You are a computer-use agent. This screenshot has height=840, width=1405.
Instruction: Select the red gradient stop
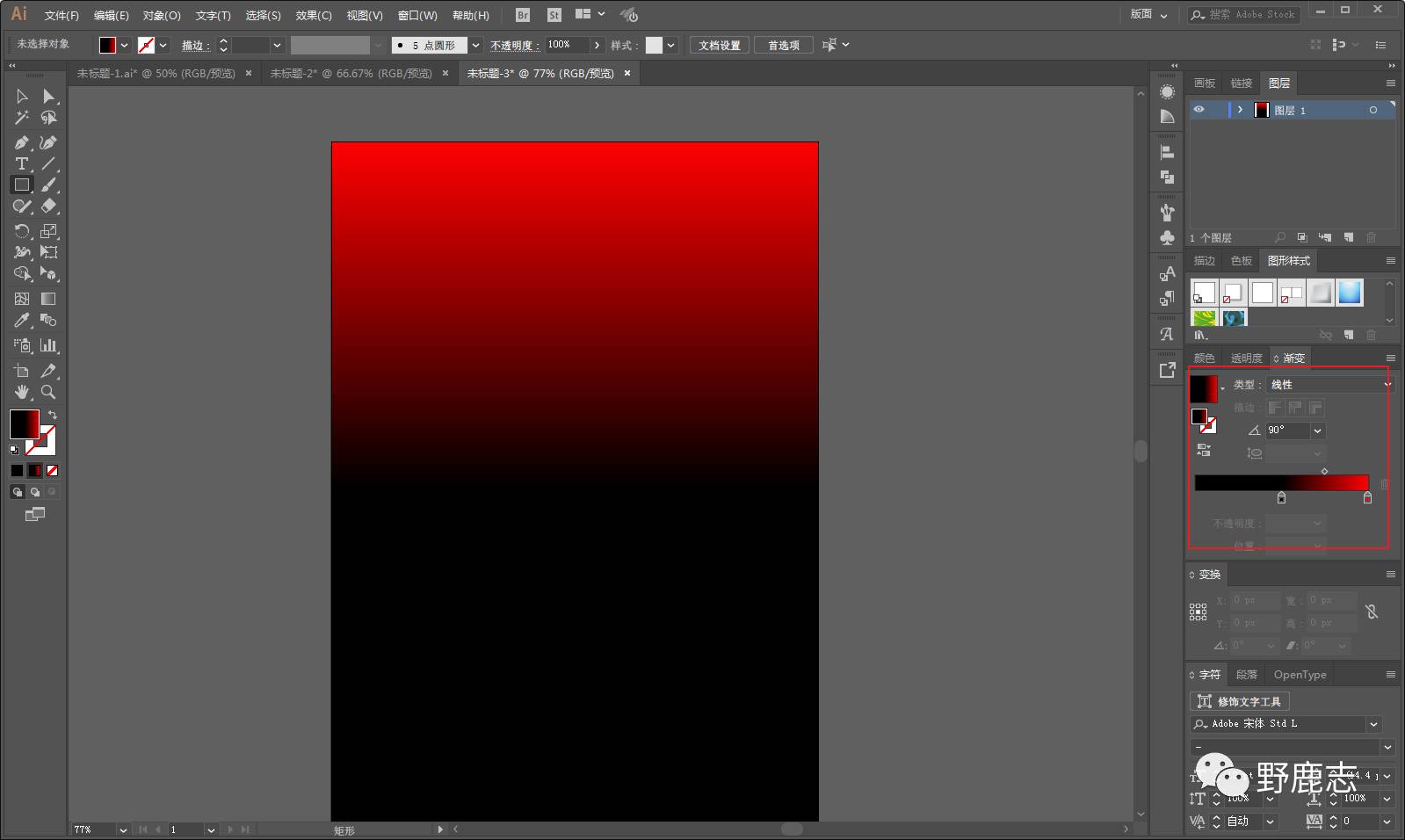pos(1367,498)
